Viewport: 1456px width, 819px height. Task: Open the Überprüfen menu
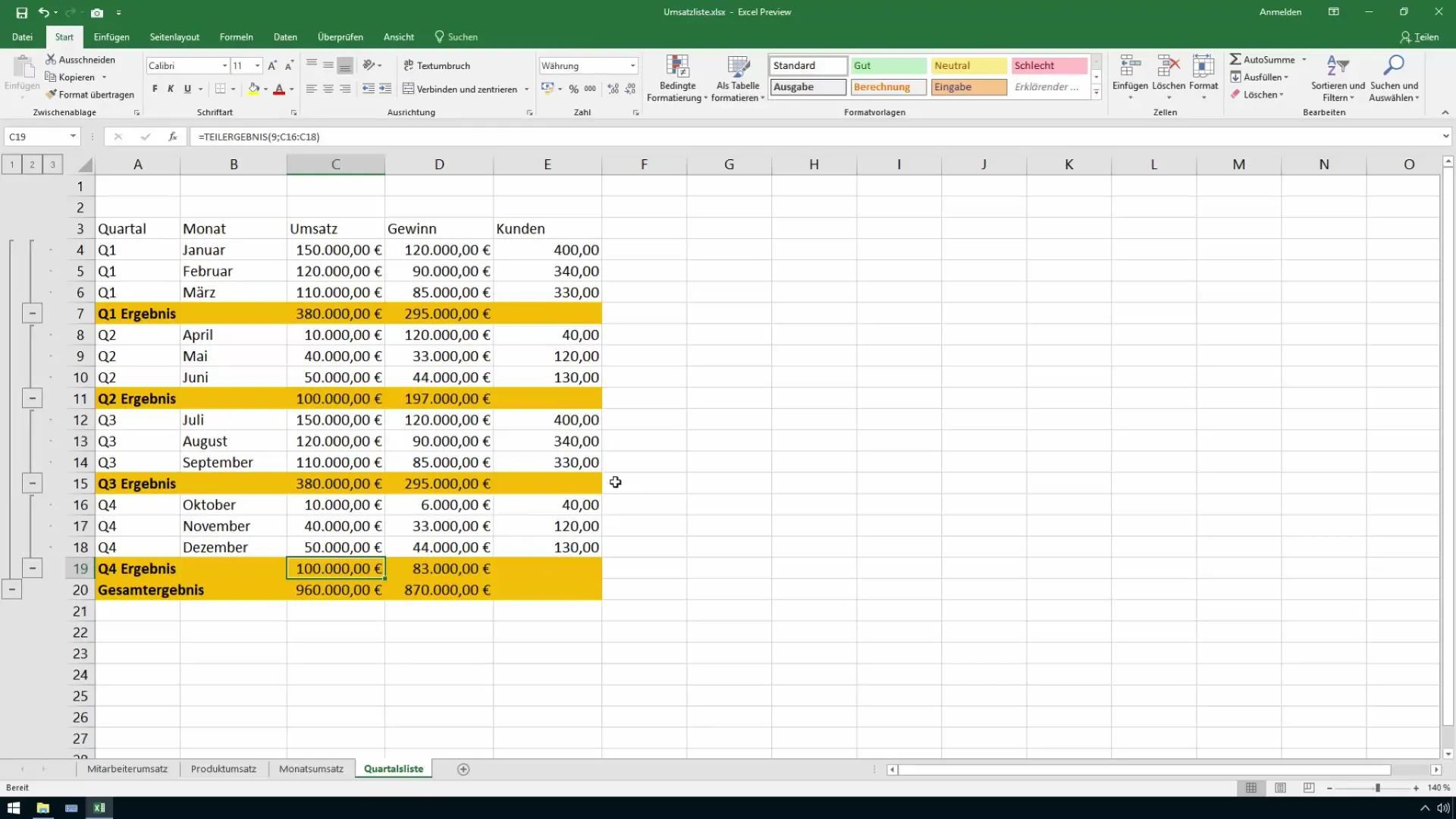340,37
